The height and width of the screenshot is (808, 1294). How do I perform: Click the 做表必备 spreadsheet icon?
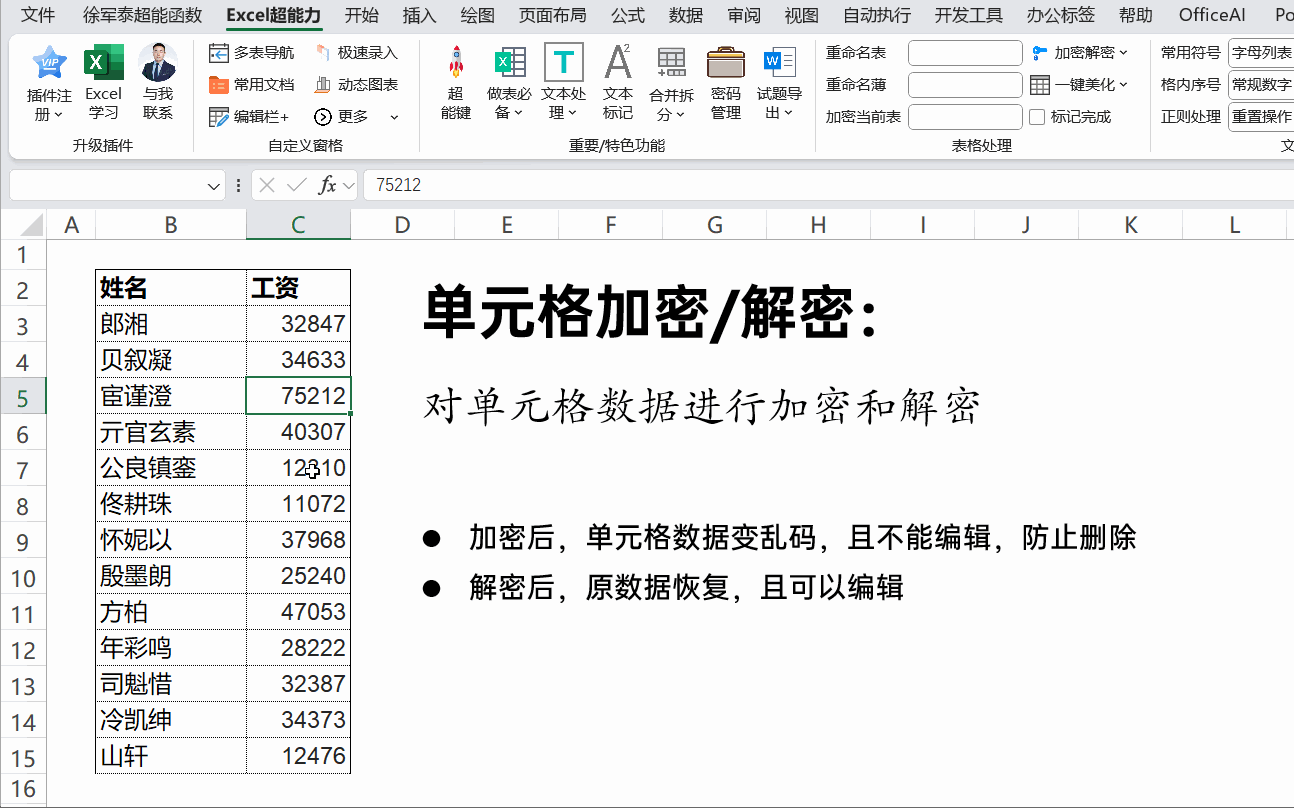click(x=510, y=62)
